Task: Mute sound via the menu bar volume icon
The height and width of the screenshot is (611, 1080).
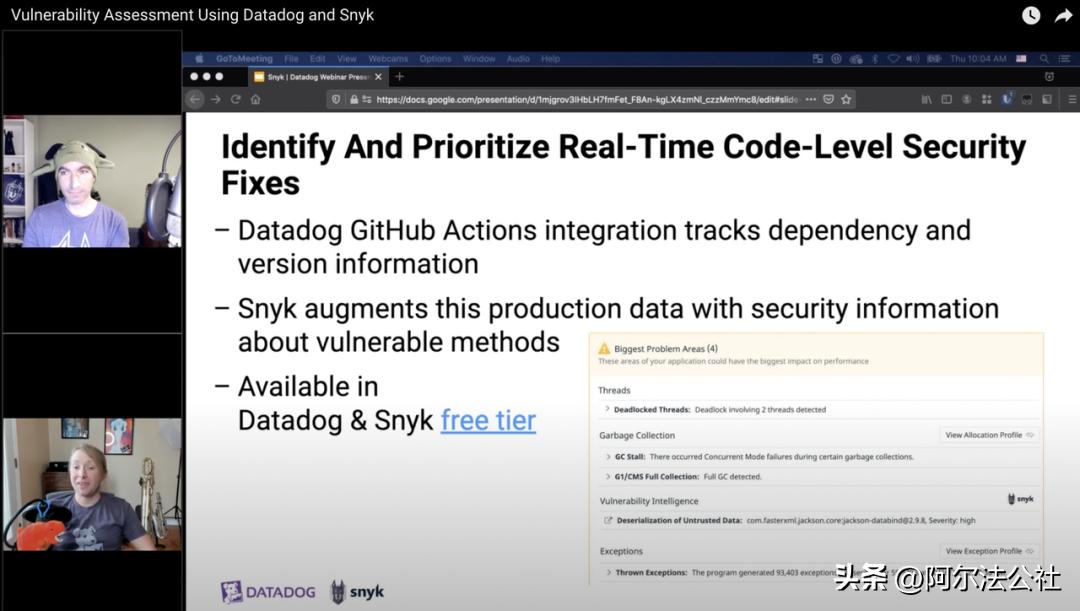Action: pos(910,58)
